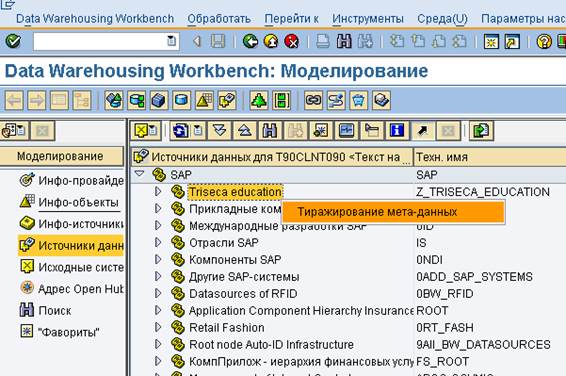Click the Техн. имя column header
Image resolution: width=566 pixels, height=376 pixels.
tap(490, 157)
